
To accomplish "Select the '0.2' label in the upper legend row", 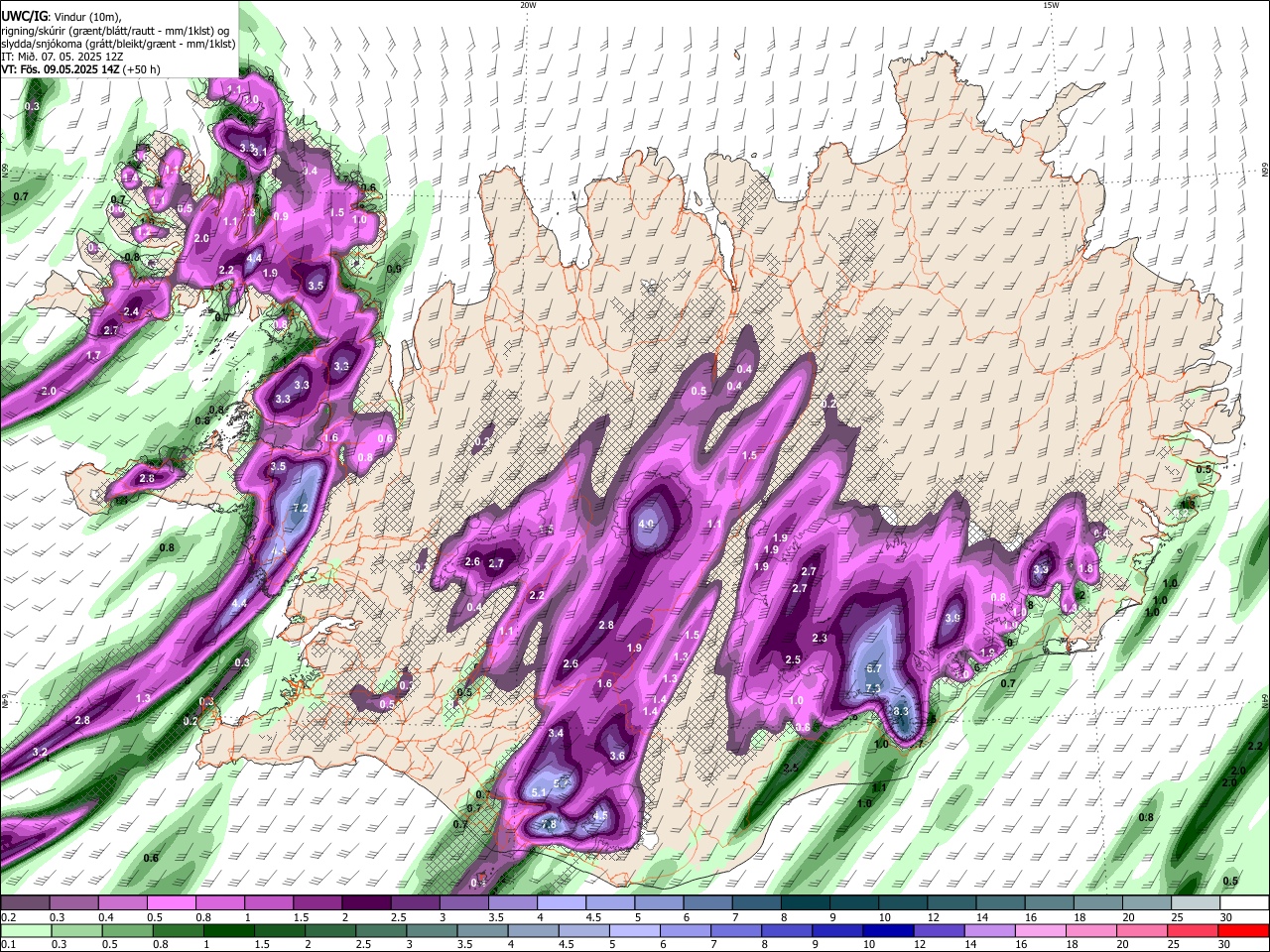I will (x=8, y=917).
